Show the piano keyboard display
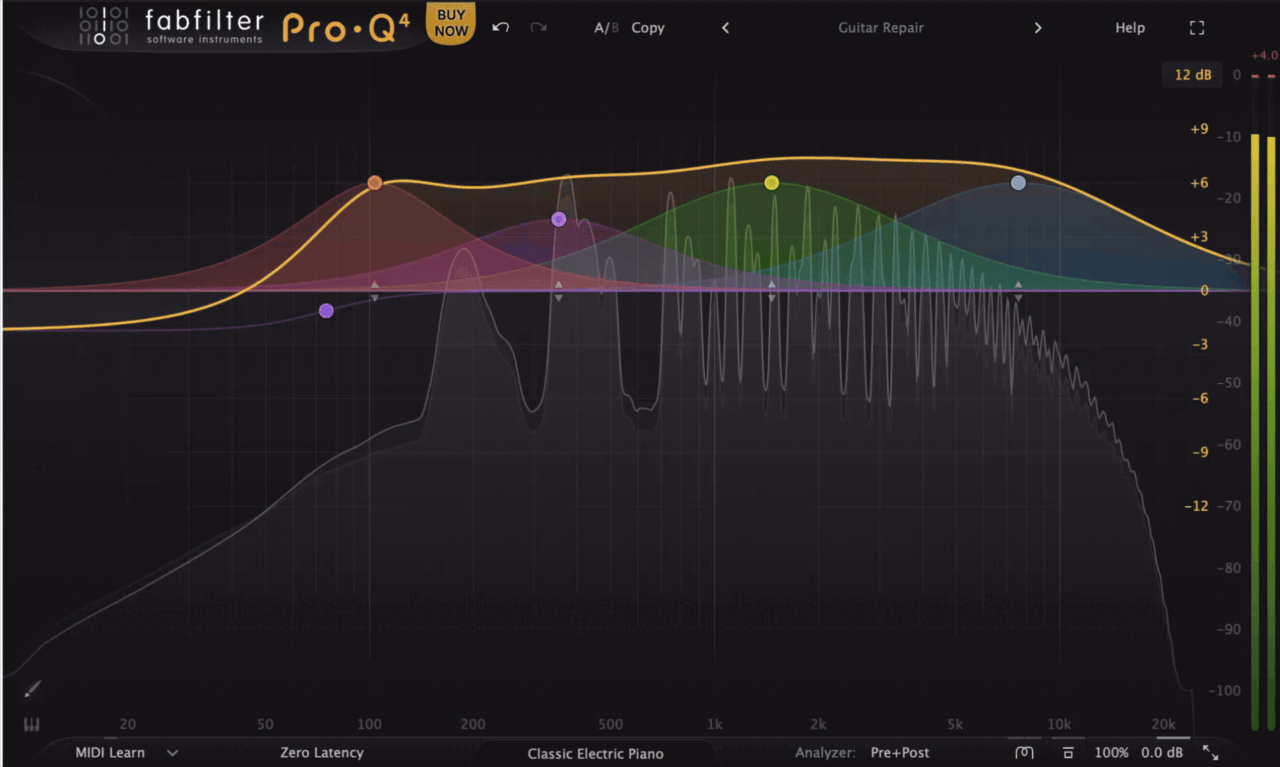This screenshot has height=767, width=1280. point(31,724)
